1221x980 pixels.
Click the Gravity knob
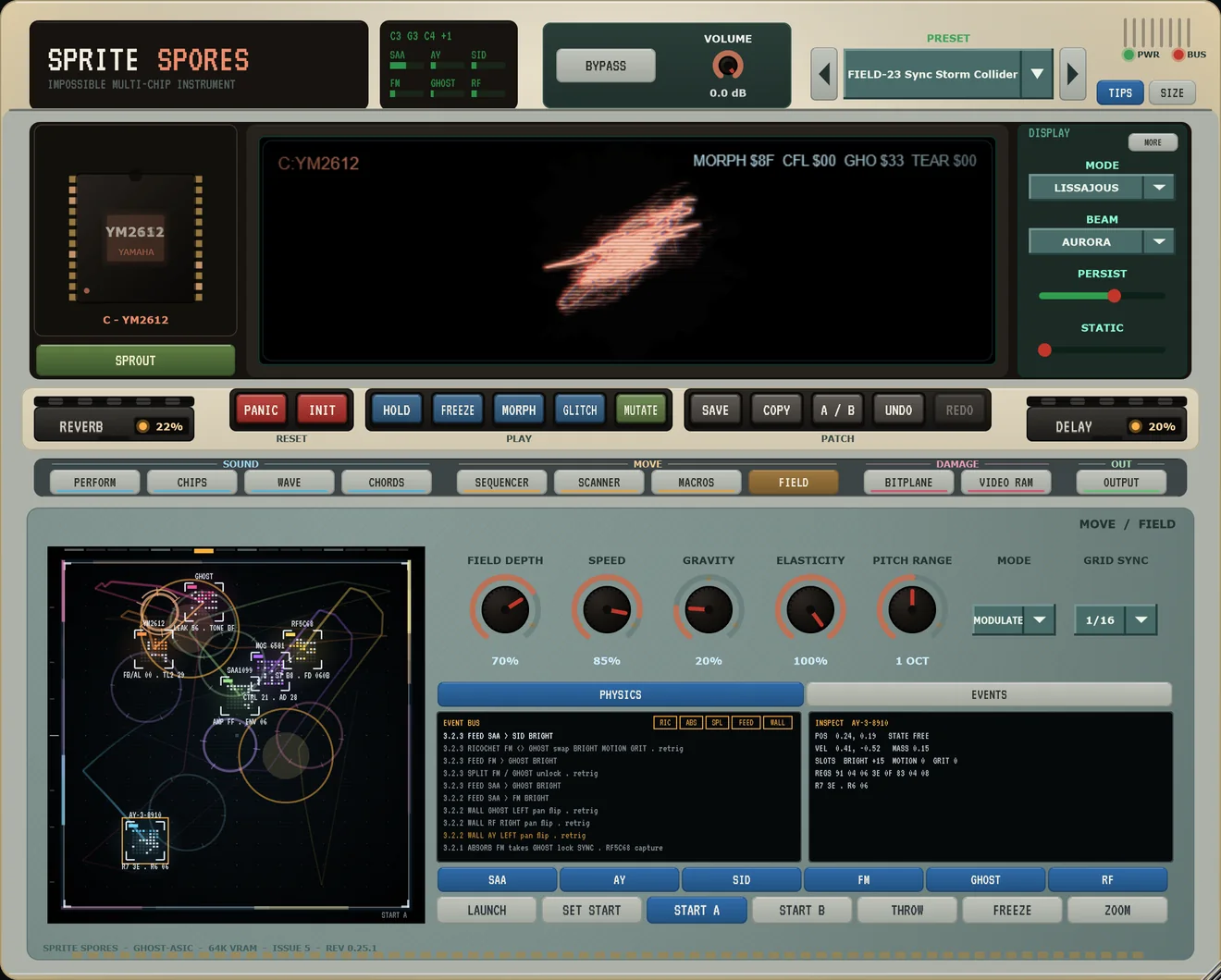click(709, 609)
